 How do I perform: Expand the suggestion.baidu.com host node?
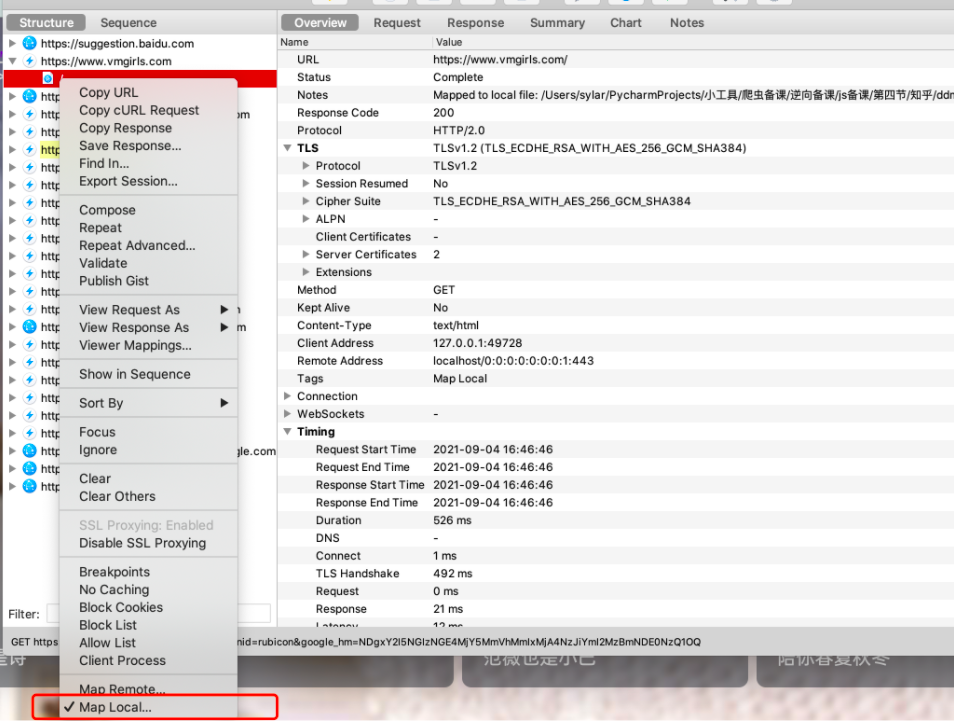(12, 43)
